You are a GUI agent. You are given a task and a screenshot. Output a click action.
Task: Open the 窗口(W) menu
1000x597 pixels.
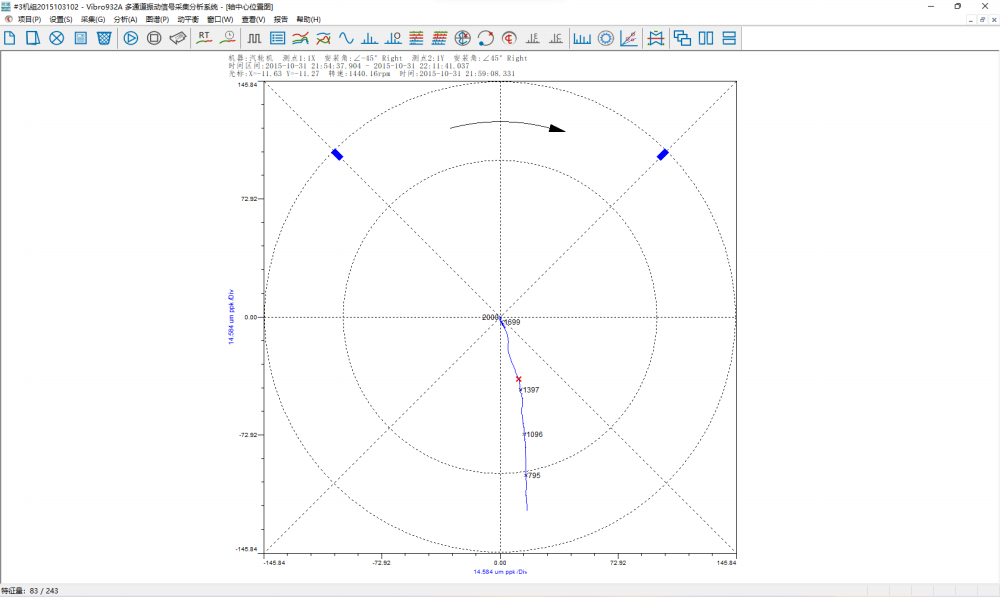click(x=220, y=20)
